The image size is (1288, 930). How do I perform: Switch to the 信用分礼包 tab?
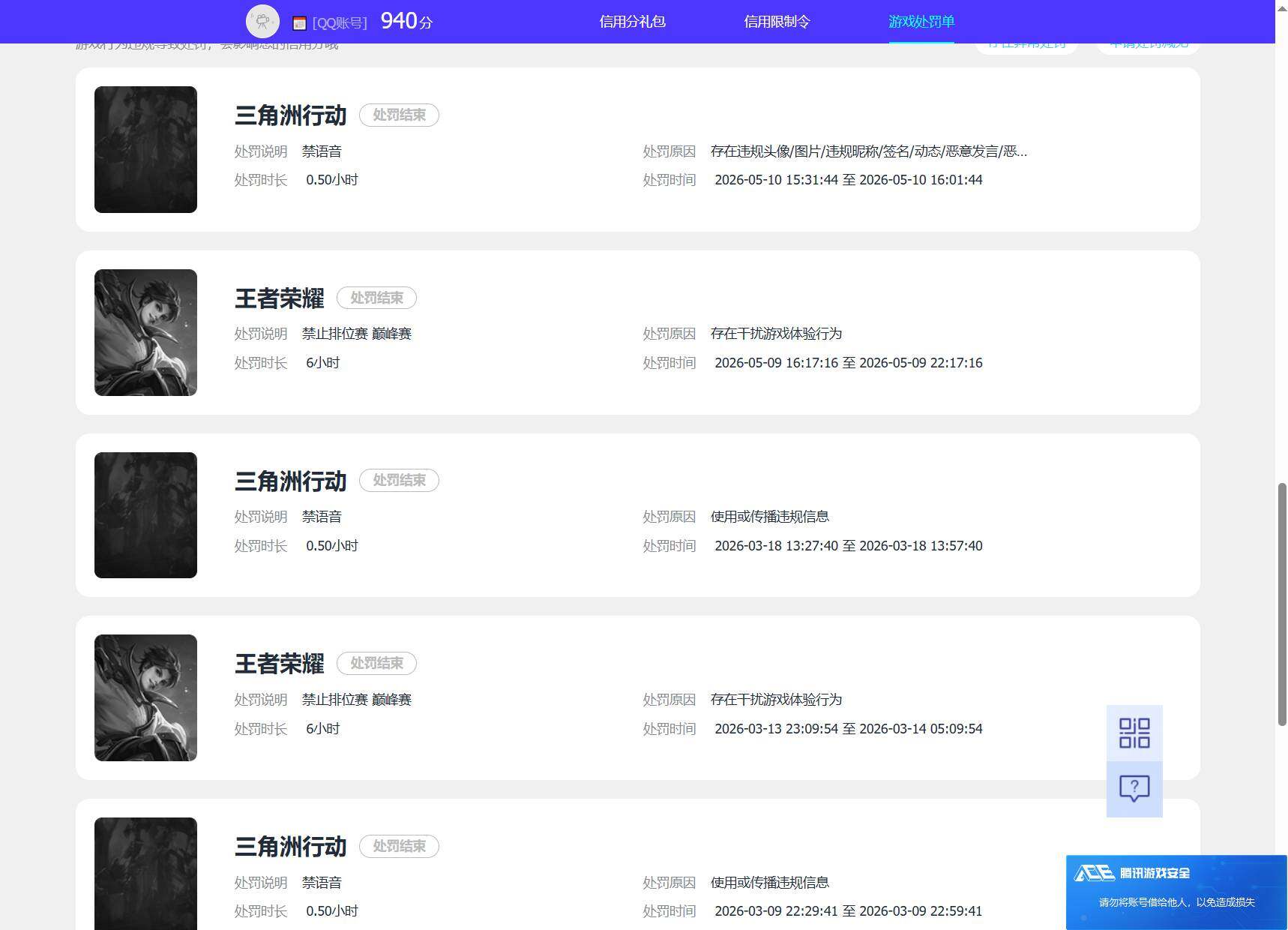coord(632,22)
